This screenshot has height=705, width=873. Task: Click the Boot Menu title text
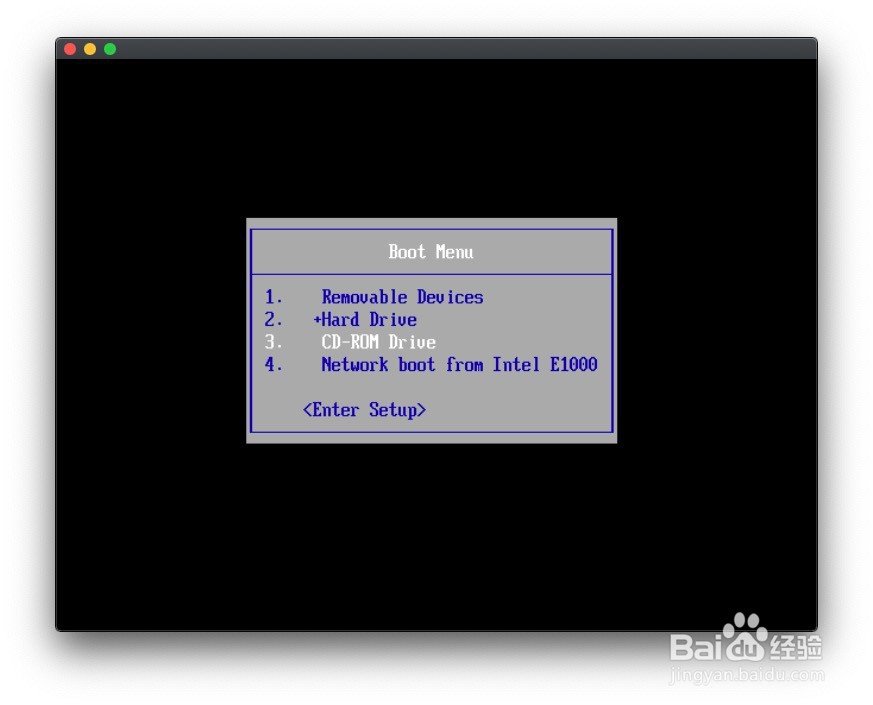[x=431, y=252]
